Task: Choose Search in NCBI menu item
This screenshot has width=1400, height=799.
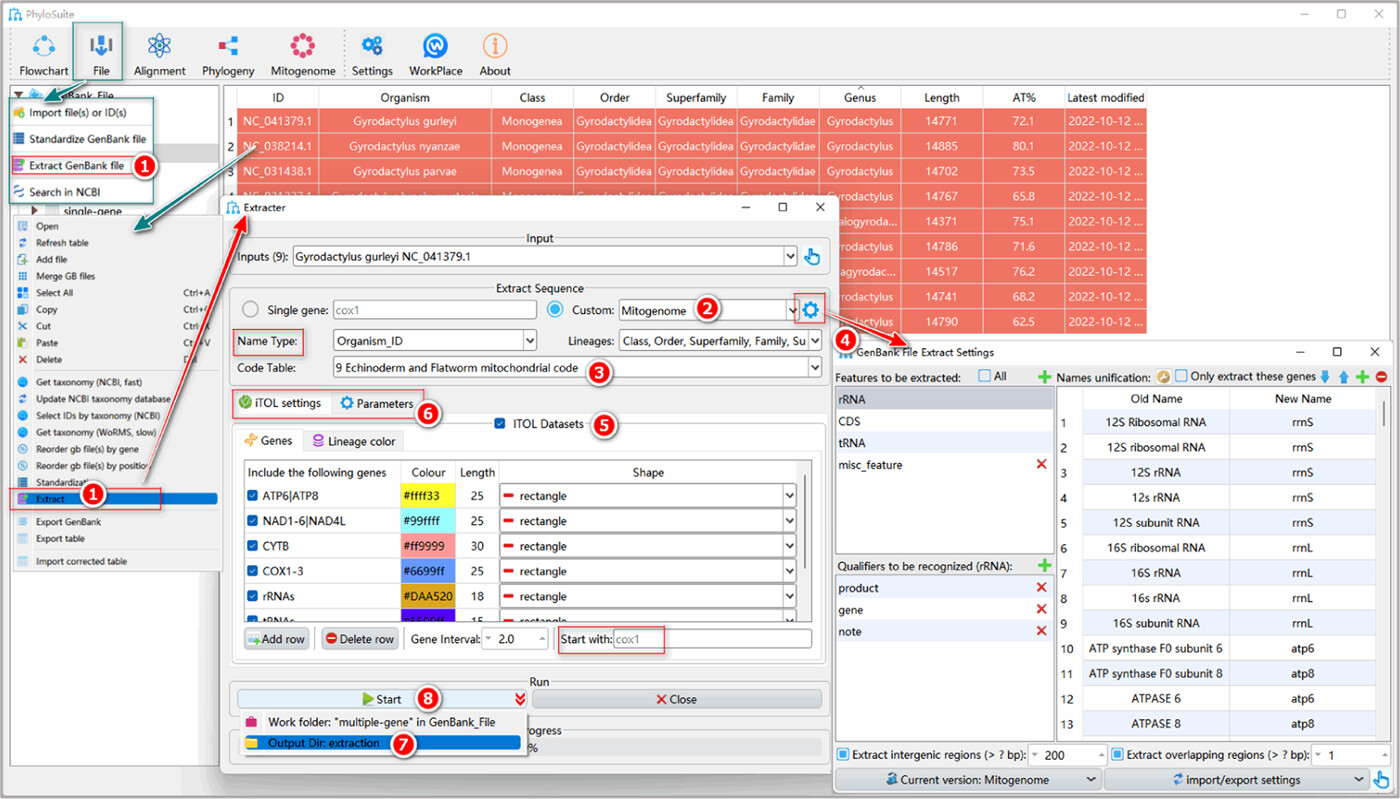Action: (x=64, y=192)
